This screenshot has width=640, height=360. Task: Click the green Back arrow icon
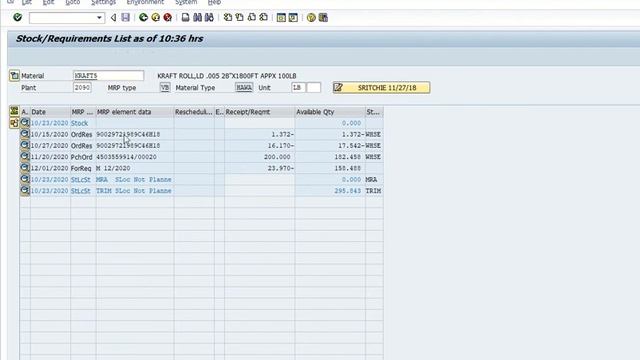143,18
